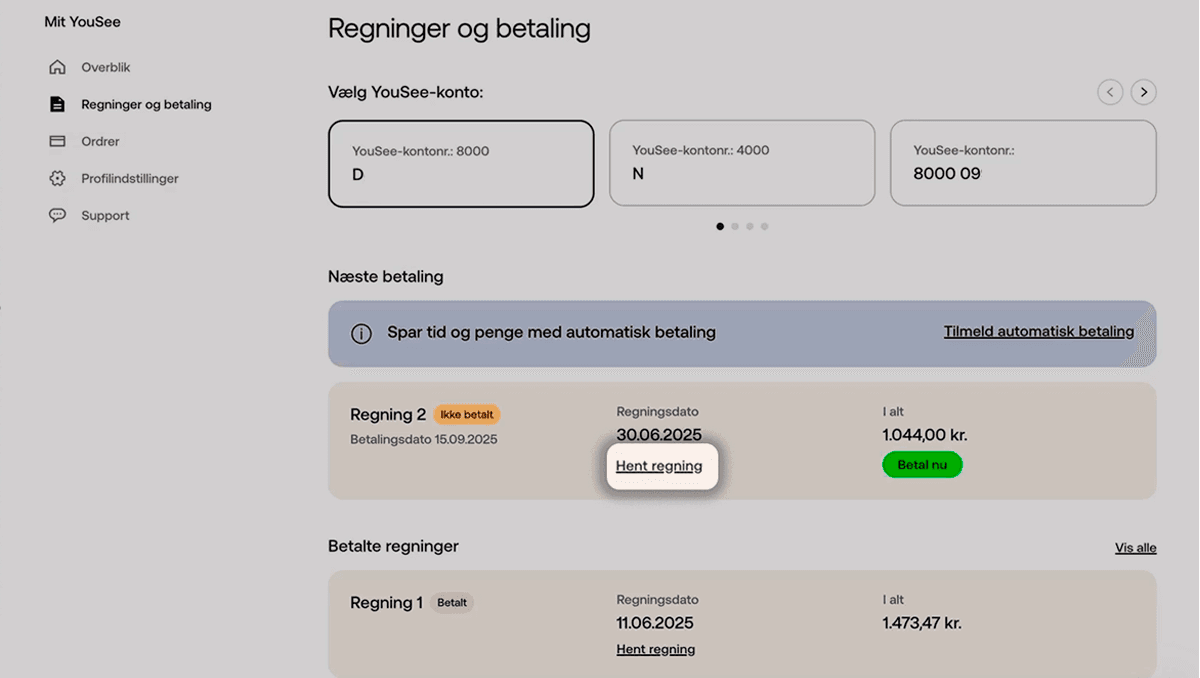Click the Betalt status badge on Regning 1

pyautogui.click(x=451, y=601)
